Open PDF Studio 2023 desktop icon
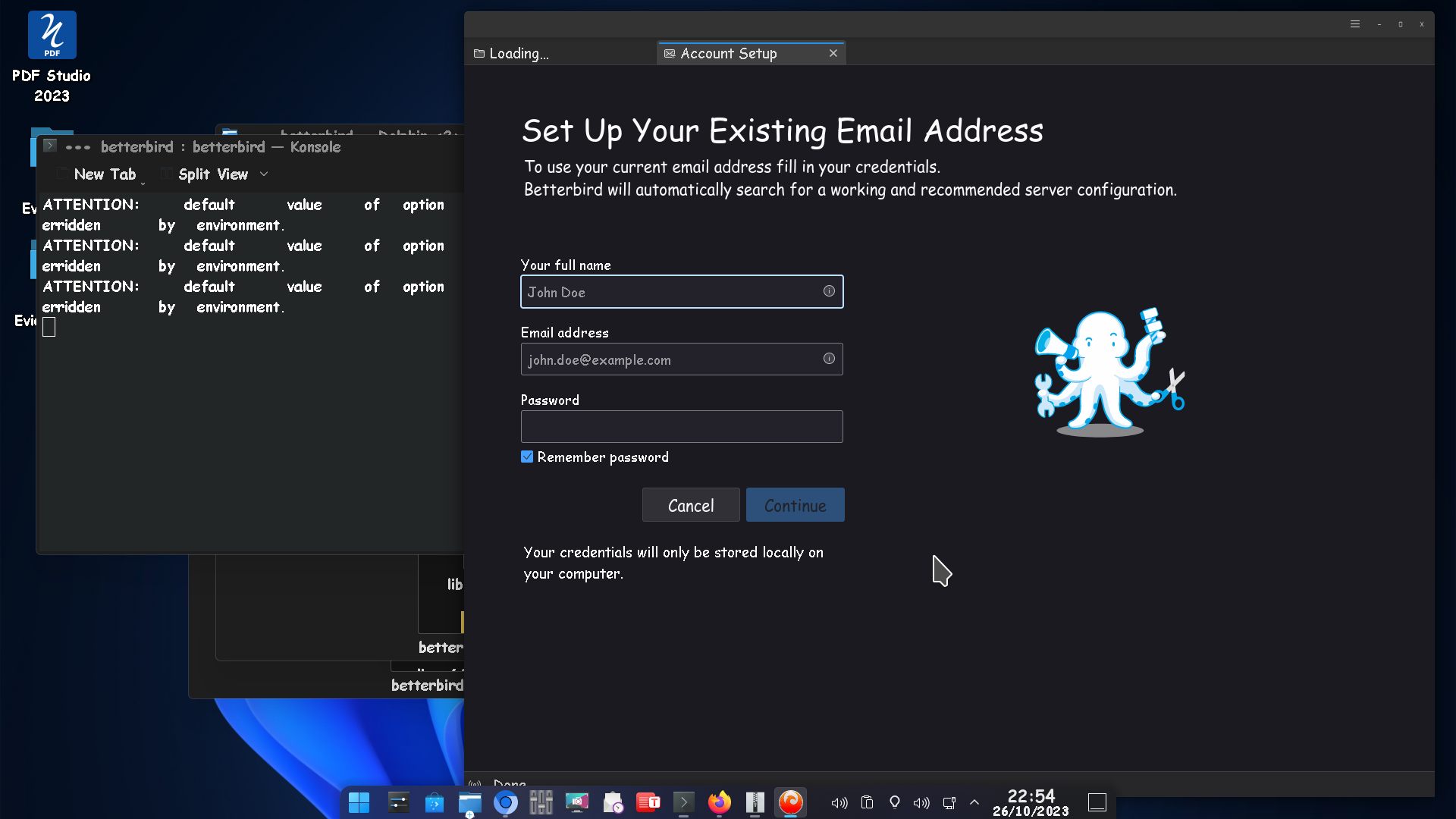Screen dimensions: 1456x819 coord(52,57)
